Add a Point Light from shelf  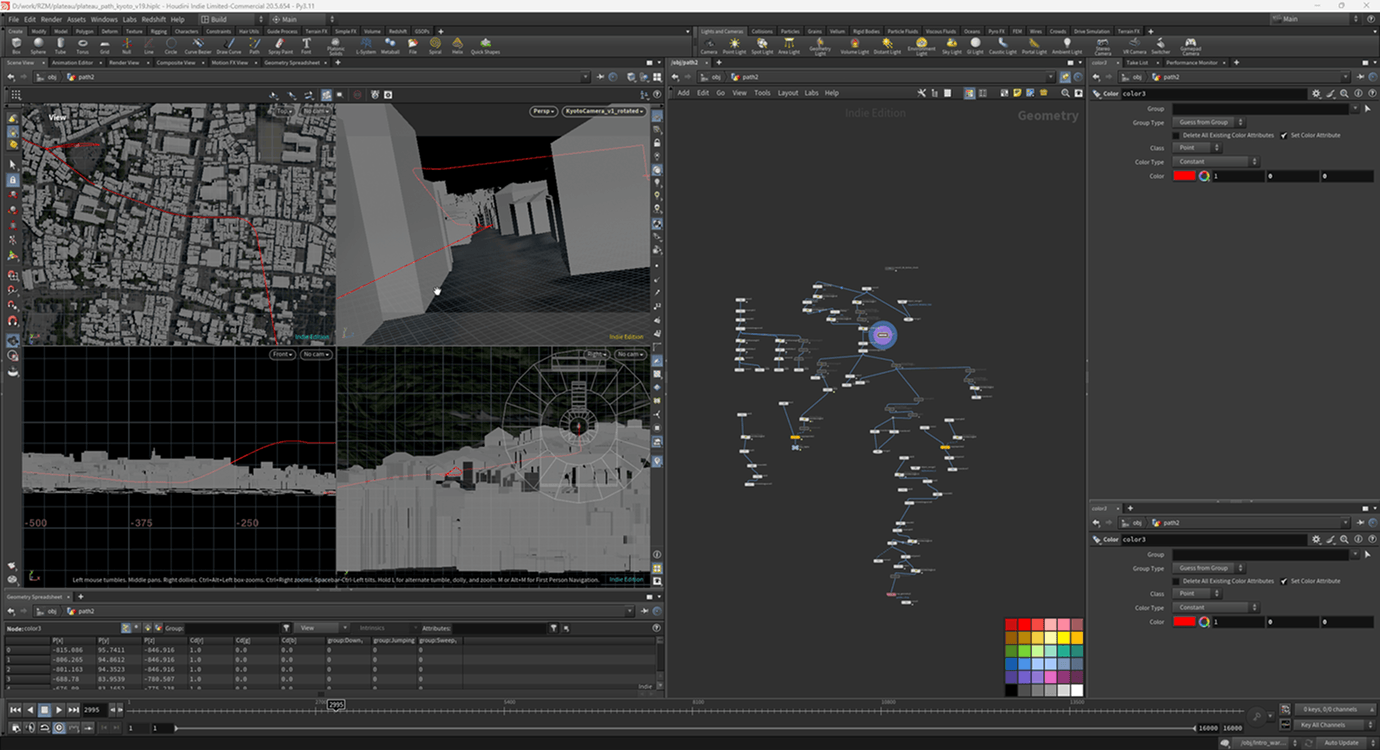point(735,45)
